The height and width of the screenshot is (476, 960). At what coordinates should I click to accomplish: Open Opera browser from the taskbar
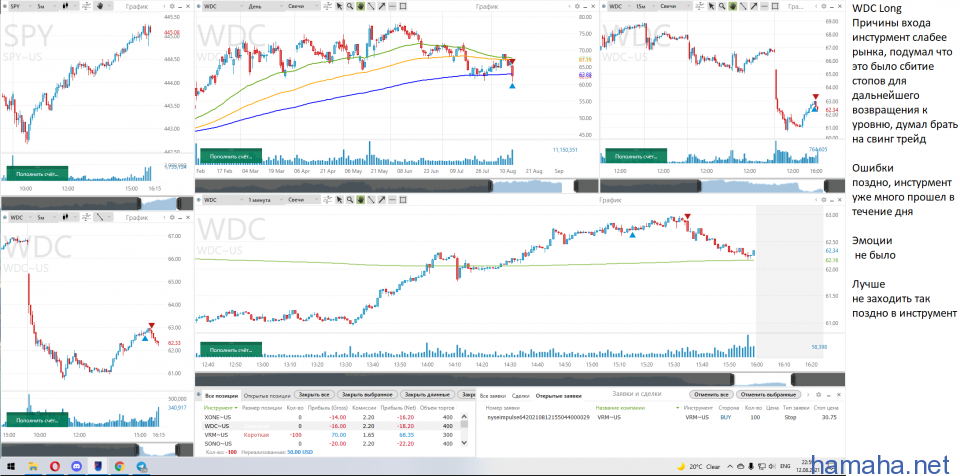tap(54, 466)
